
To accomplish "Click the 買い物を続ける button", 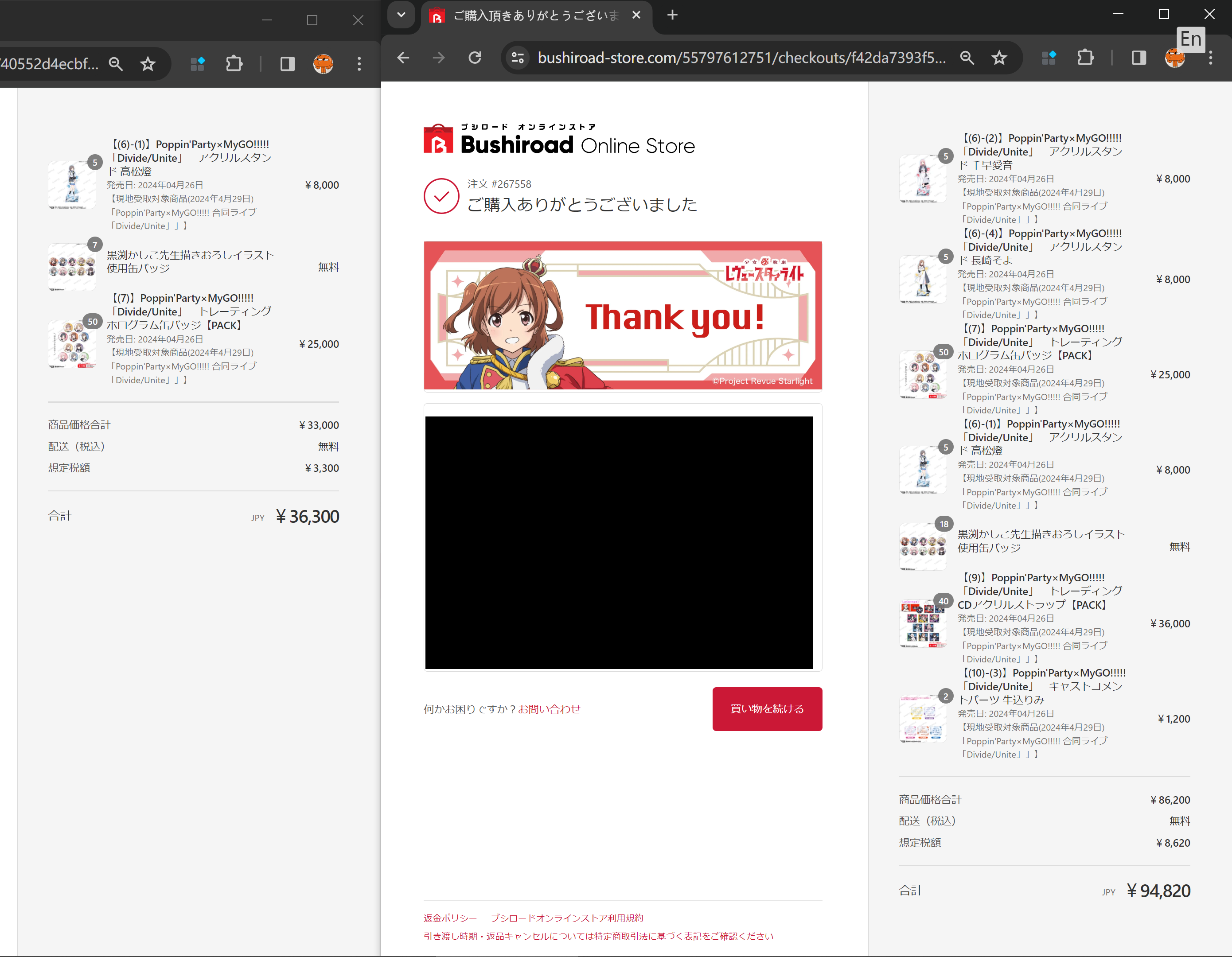I will pos(767,708).
